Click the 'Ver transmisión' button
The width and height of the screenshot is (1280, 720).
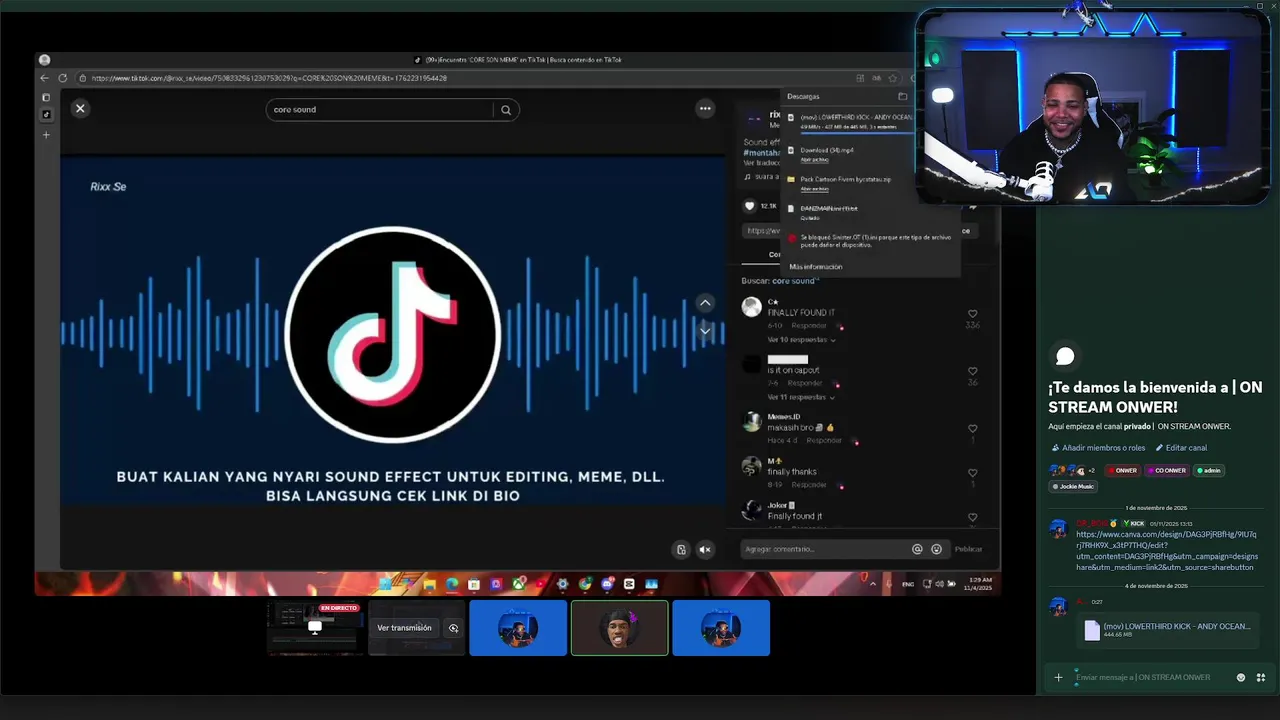click(404, 628)
